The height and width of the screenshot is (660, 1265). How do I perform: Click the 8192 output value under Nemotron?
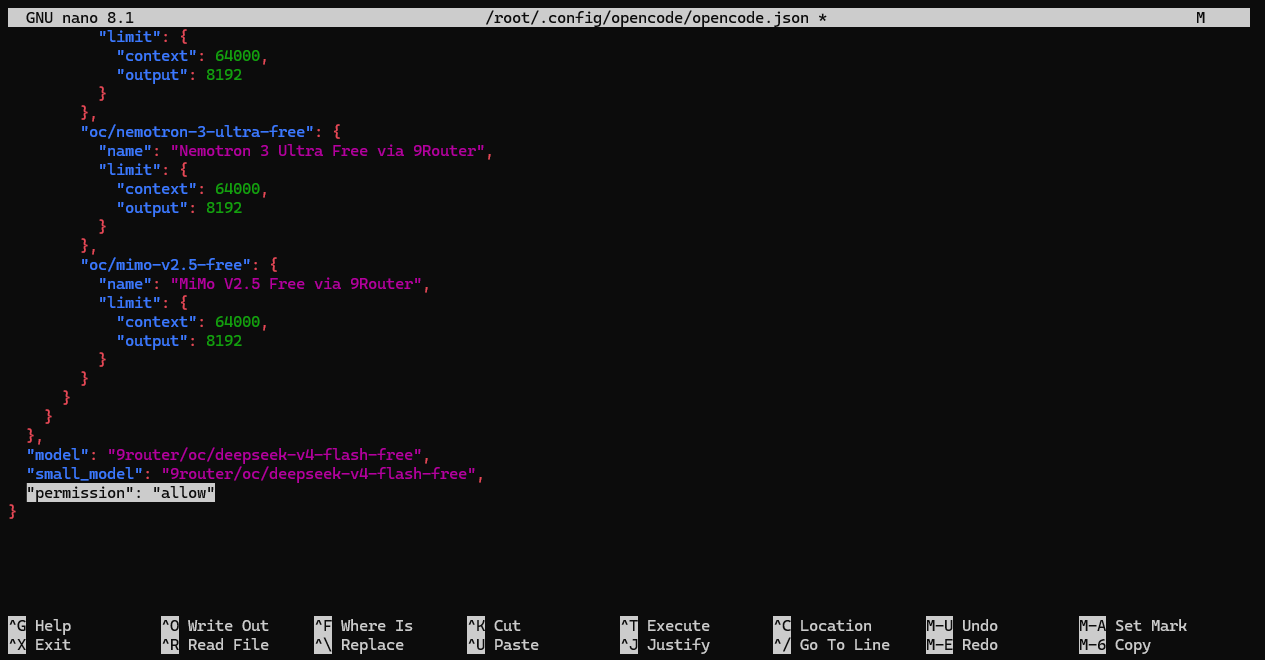(224, 208)
